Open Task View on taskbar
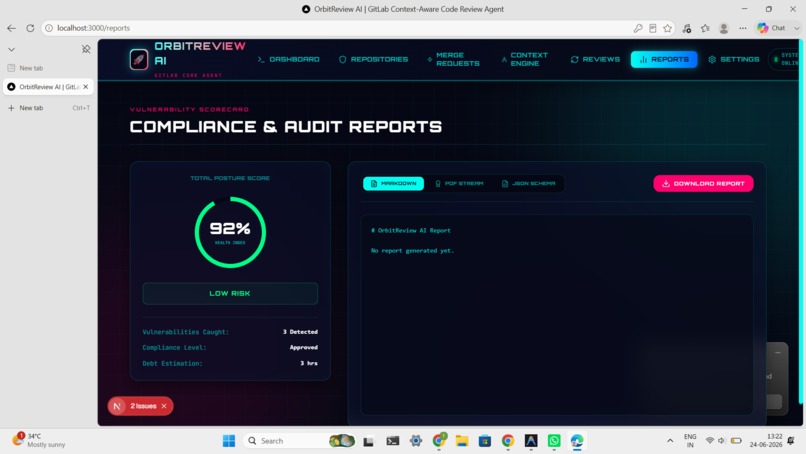Image resolution: width=806 pixels, height=454 pixels. pyautogui.click(x=368, y=441)
